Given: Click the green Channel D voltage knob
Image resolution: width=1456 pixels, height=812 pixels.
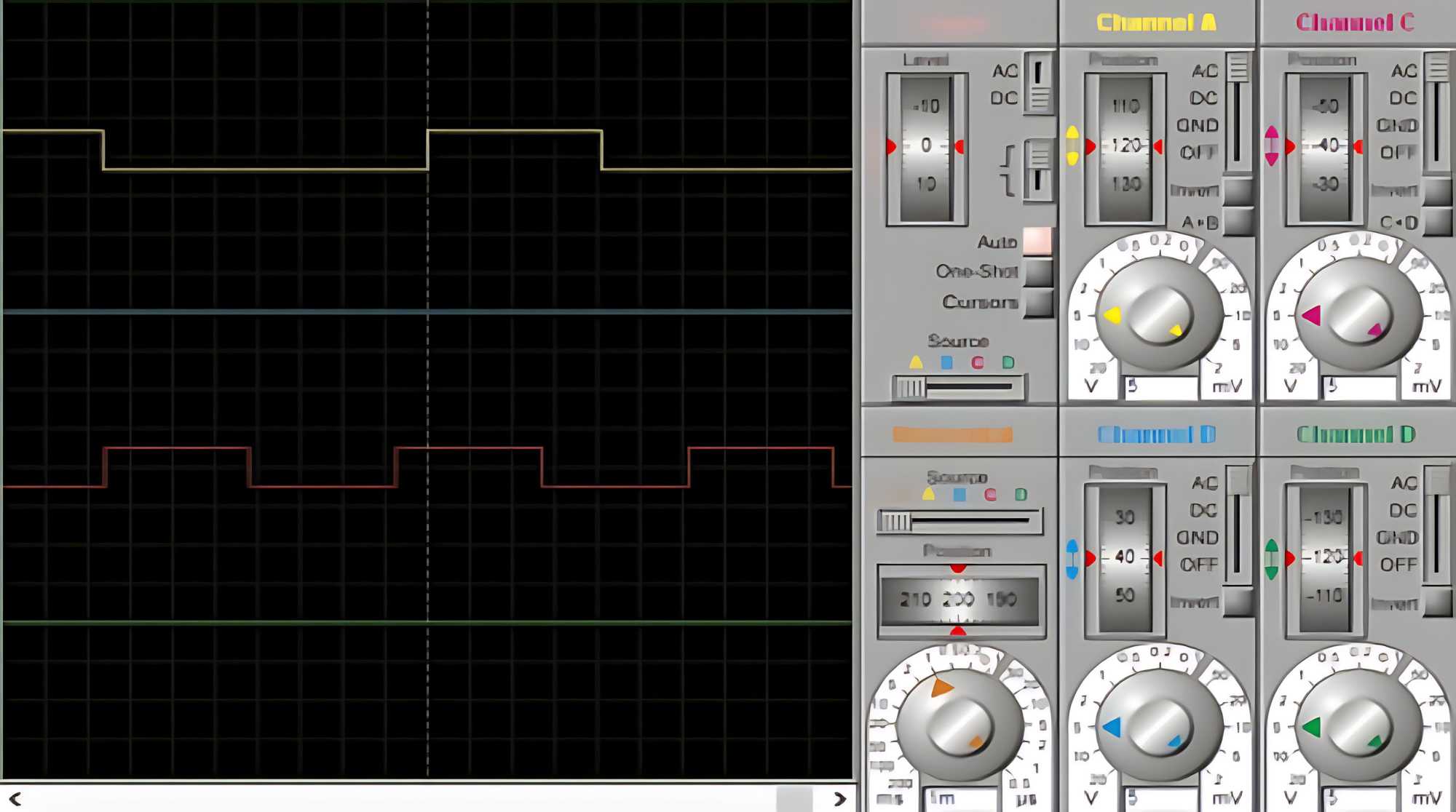Looking at the screenshot, I should 1358,726.
